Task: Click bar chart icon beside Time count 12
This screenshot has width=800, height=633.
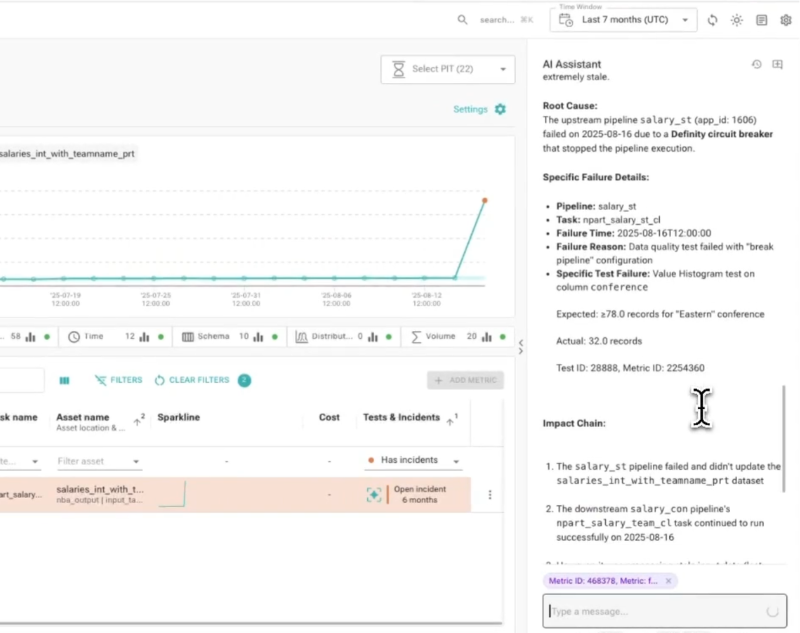Action: (144, 337)
